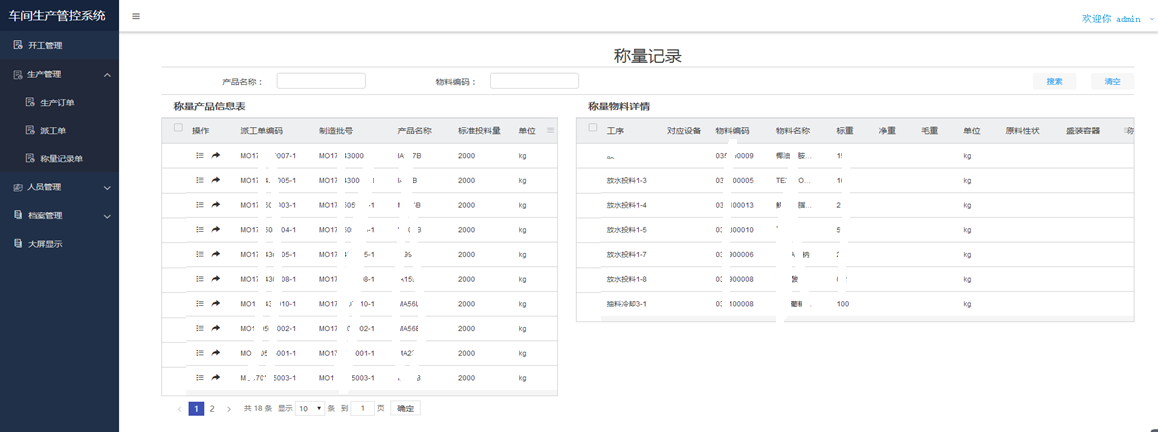Check the select-all box in 称量物料详情 header
This screenshot has height=432, width=1158.
[593, 128]
